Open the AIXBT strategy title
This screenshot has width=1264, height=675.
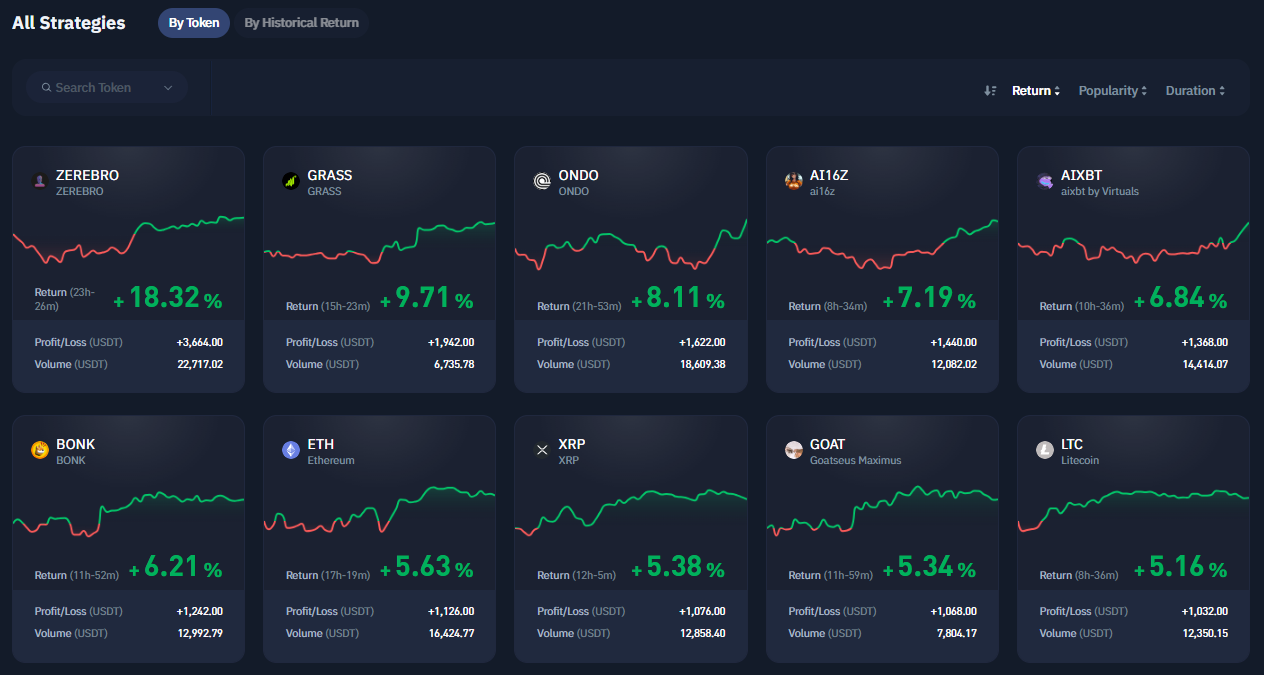pyautogui.click(x=1081, y=175)
